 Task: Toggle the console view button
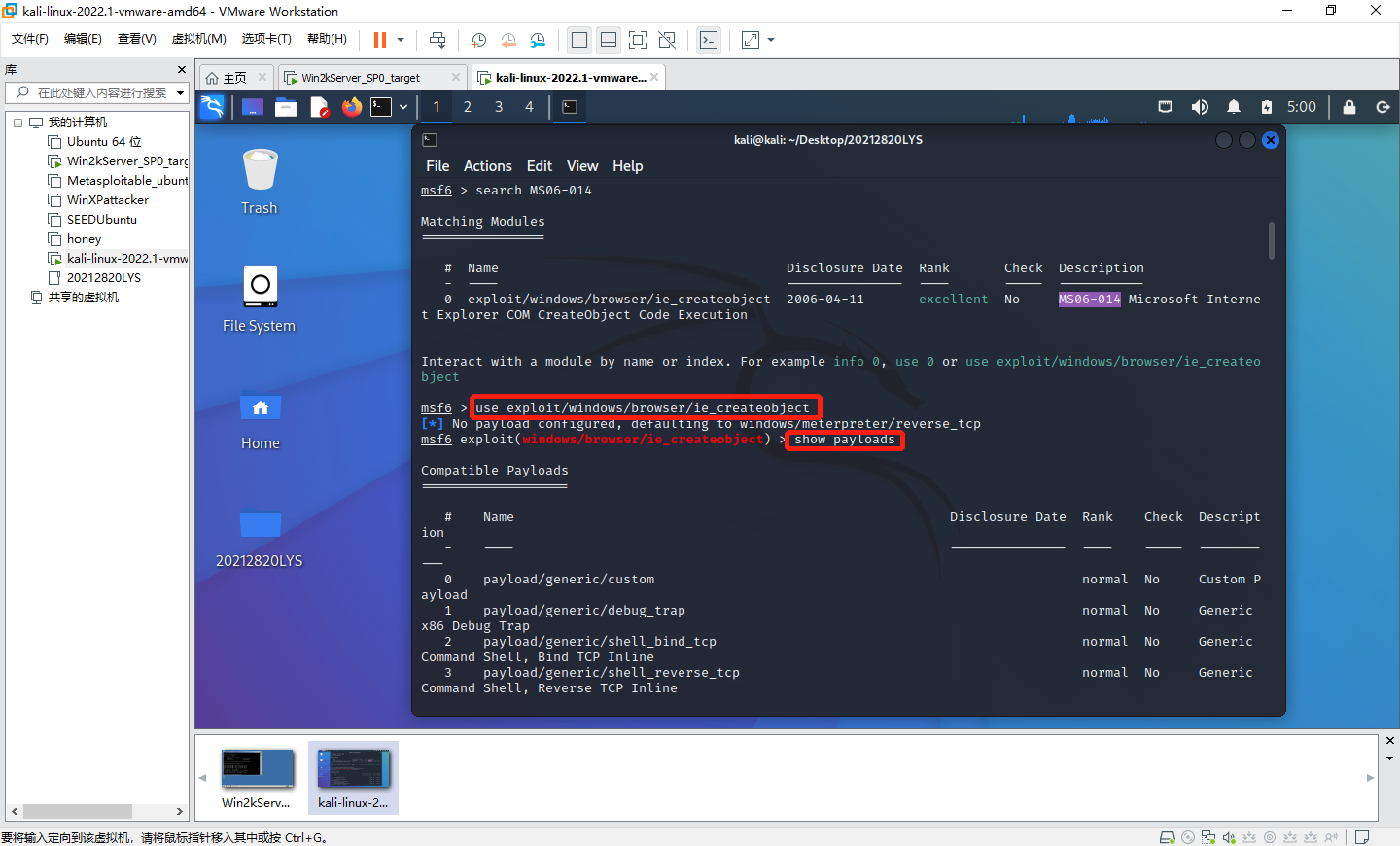[x=709, y=40]
